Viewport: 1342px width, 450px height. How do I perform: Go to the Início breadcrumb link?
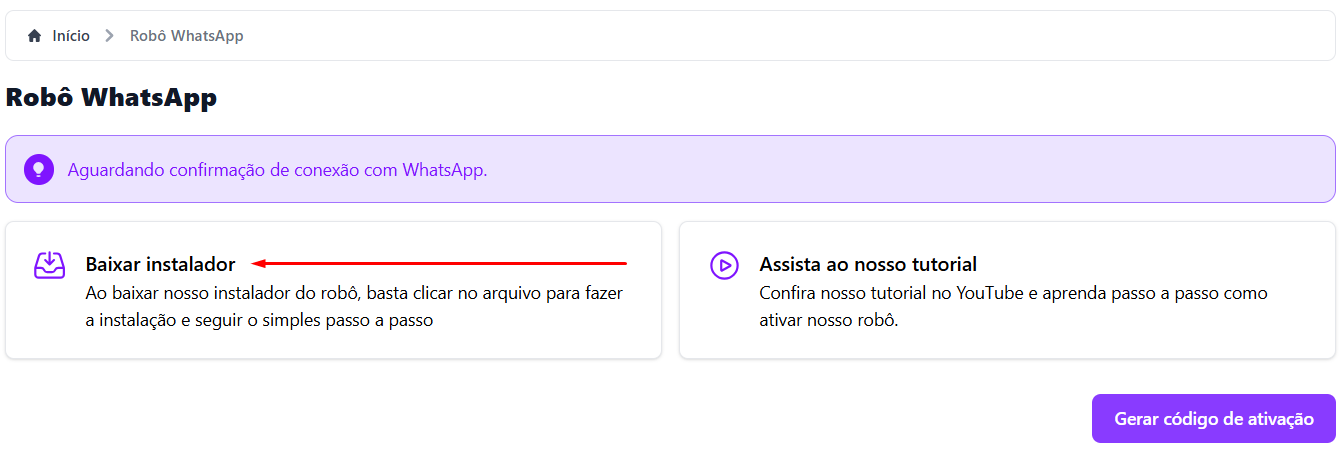tap(71, 36)
